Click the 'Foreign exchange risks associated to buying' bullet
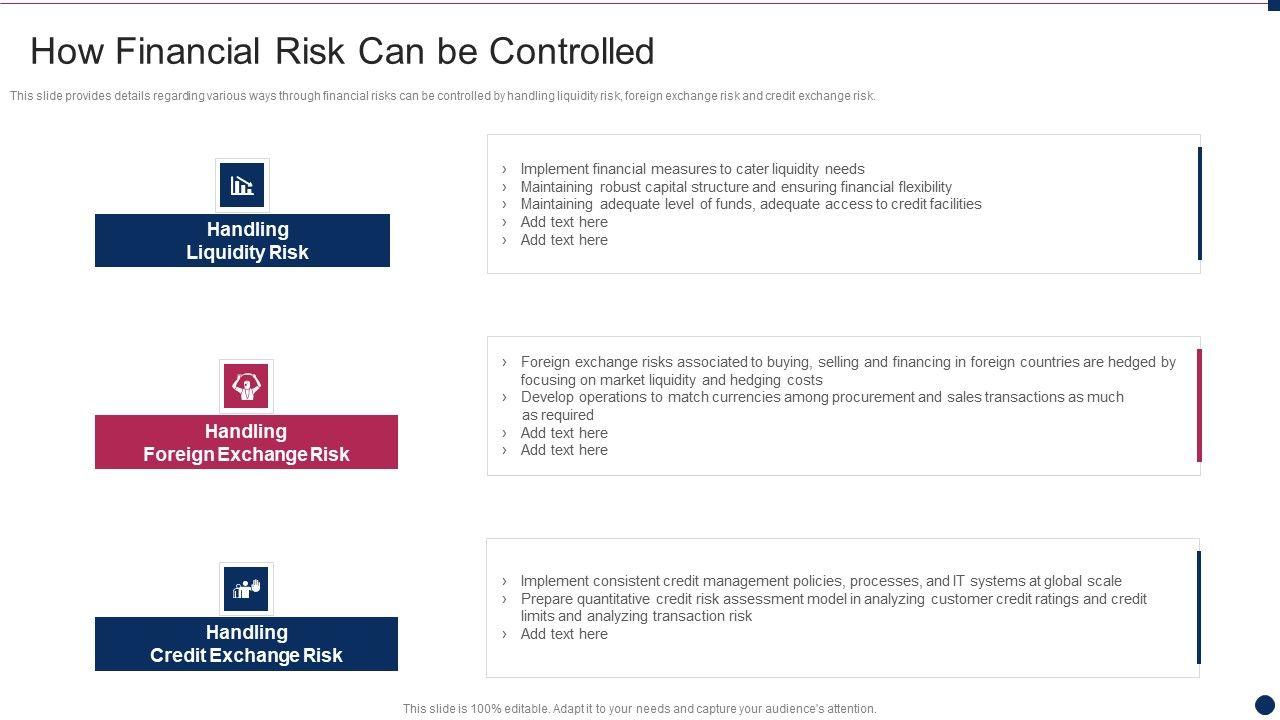The width and height of the screenshot is (1280, 720). click(847, 362)
